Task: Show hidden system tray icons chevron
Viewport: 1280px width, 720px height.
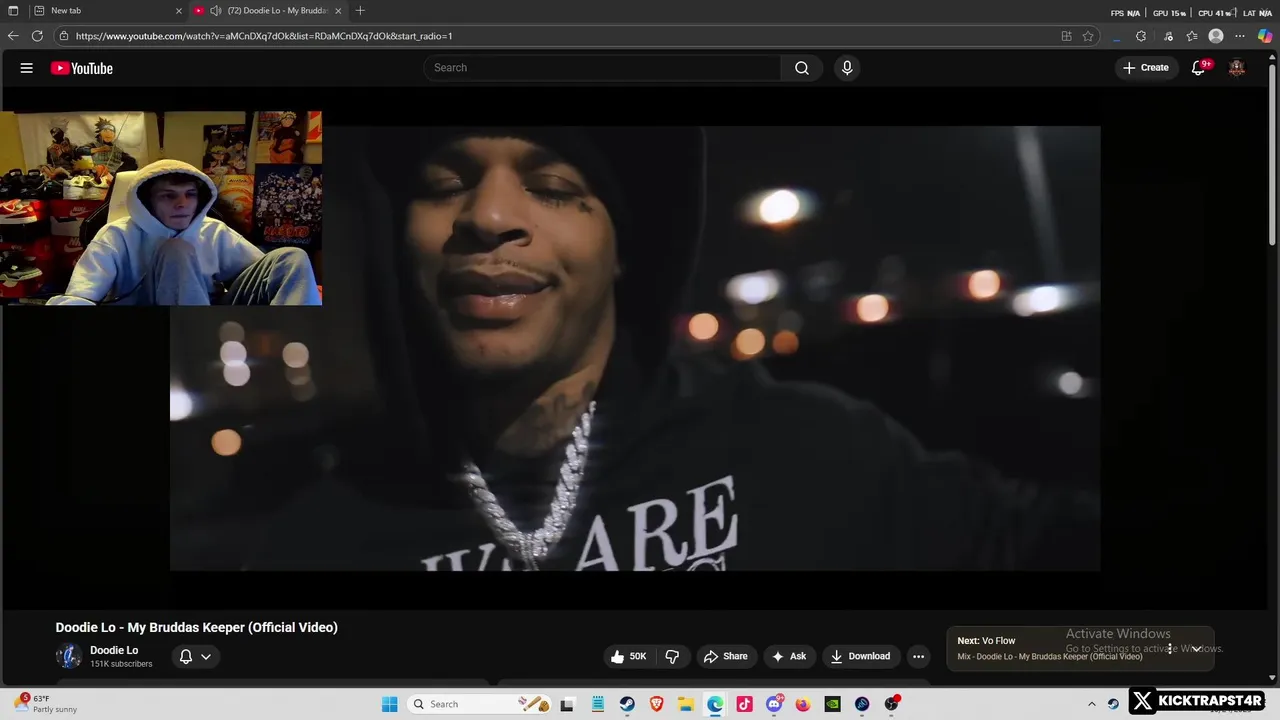Action: click(x=1092, y=704)
